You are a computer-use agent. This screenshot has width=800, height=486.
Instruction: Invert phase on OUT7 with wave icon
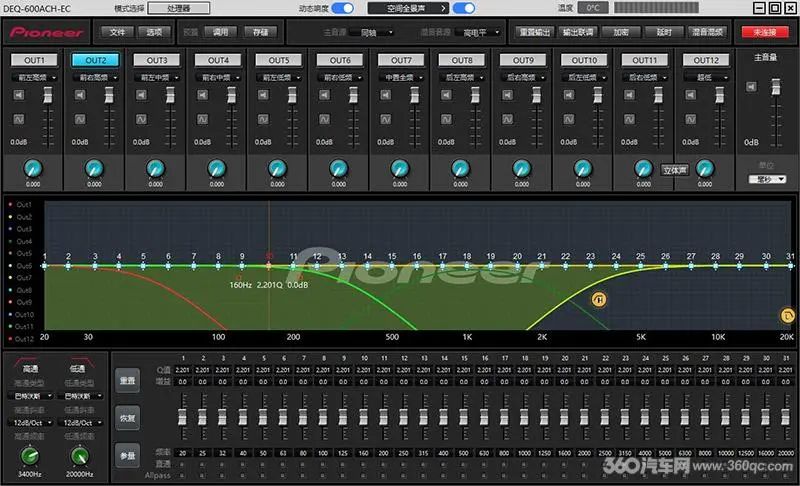(386, 119)
